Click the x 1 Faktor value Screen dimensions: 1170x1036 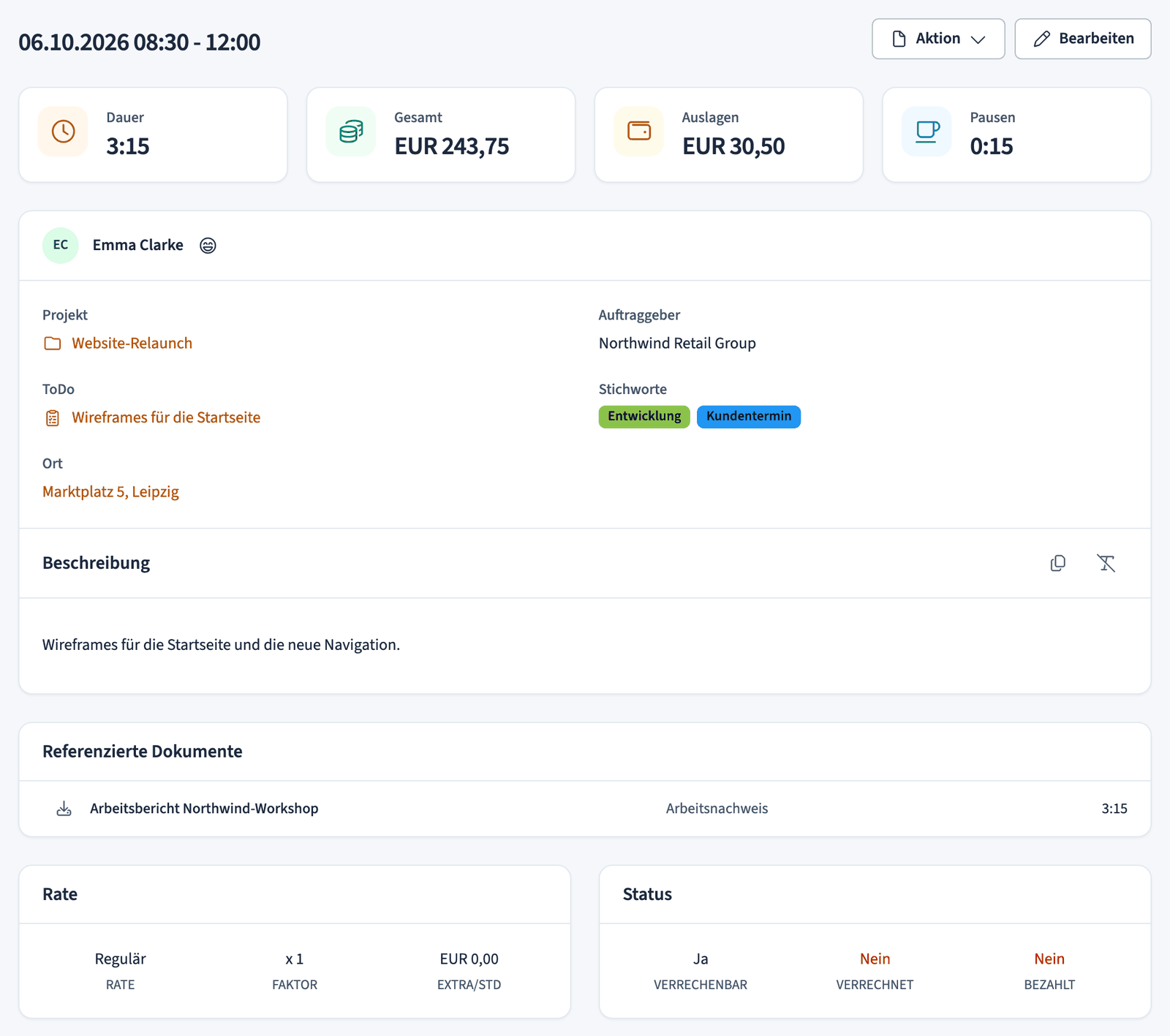(295, 959)
